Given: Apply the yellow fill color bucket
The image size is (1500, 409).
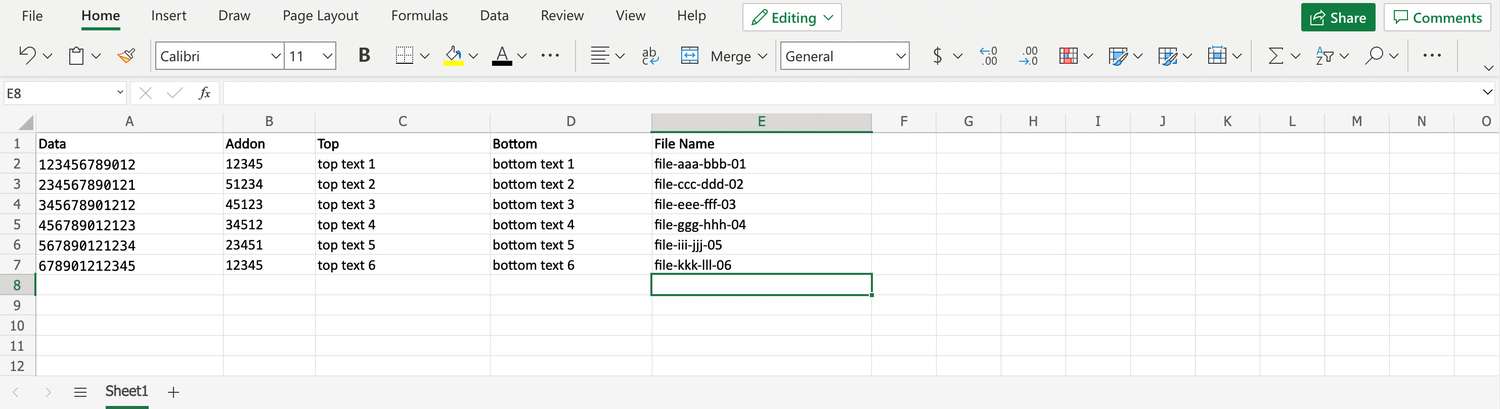Looking at the screenshot, I should [x=453, y=56].
